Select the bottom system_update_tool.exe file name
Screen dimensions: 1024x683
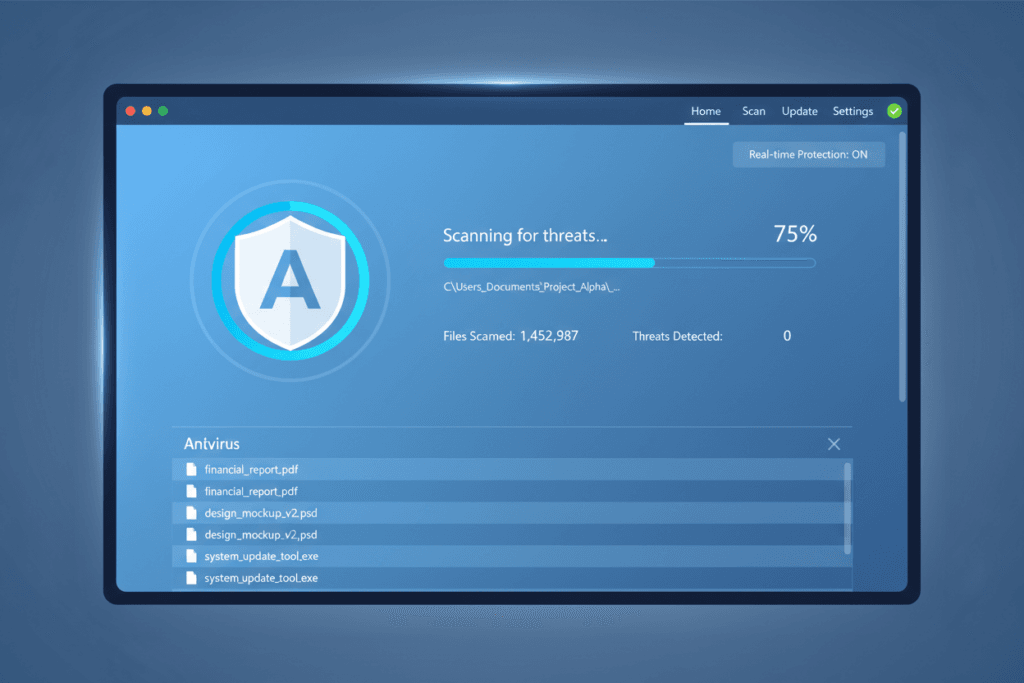261,578
